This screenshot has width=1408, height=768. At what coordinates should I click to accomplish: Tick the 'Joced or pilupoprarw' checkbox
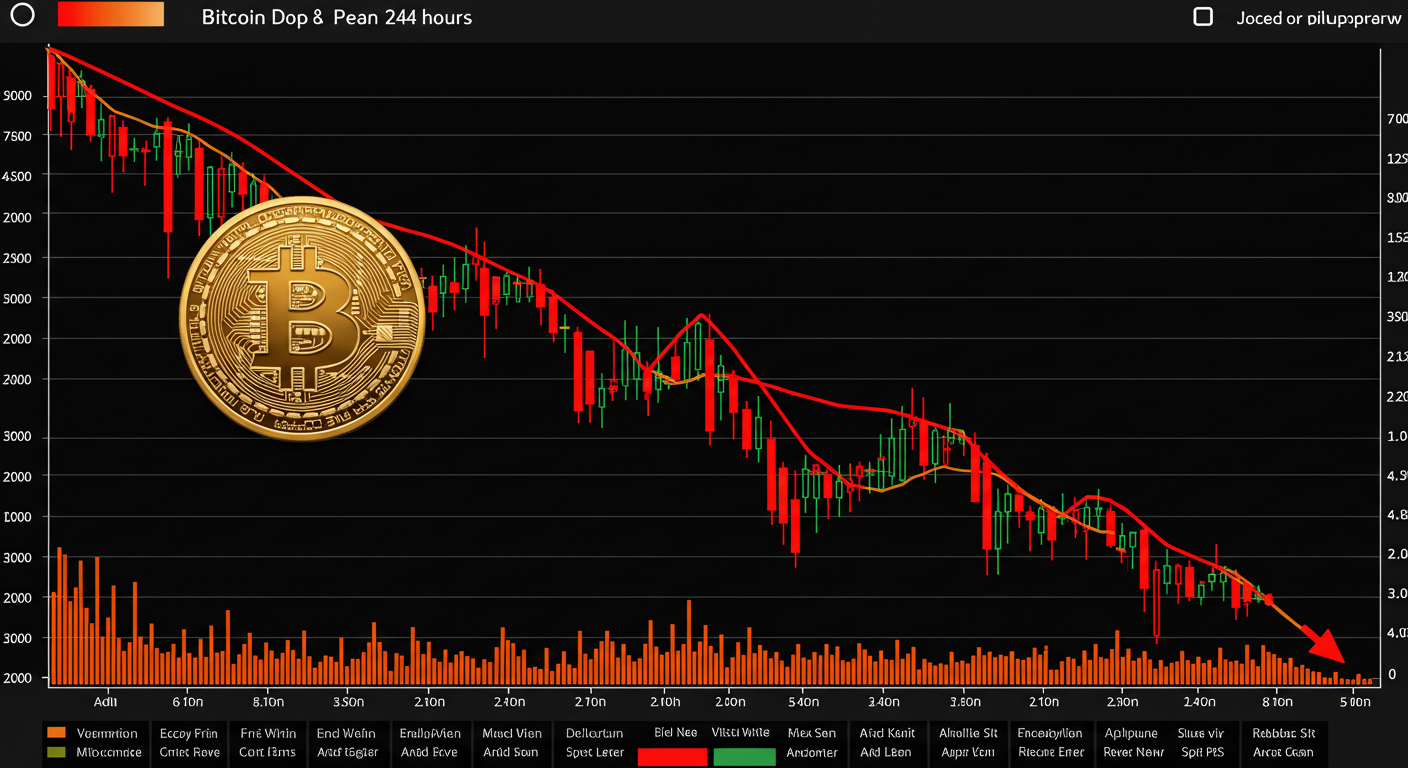point(1204,16)
